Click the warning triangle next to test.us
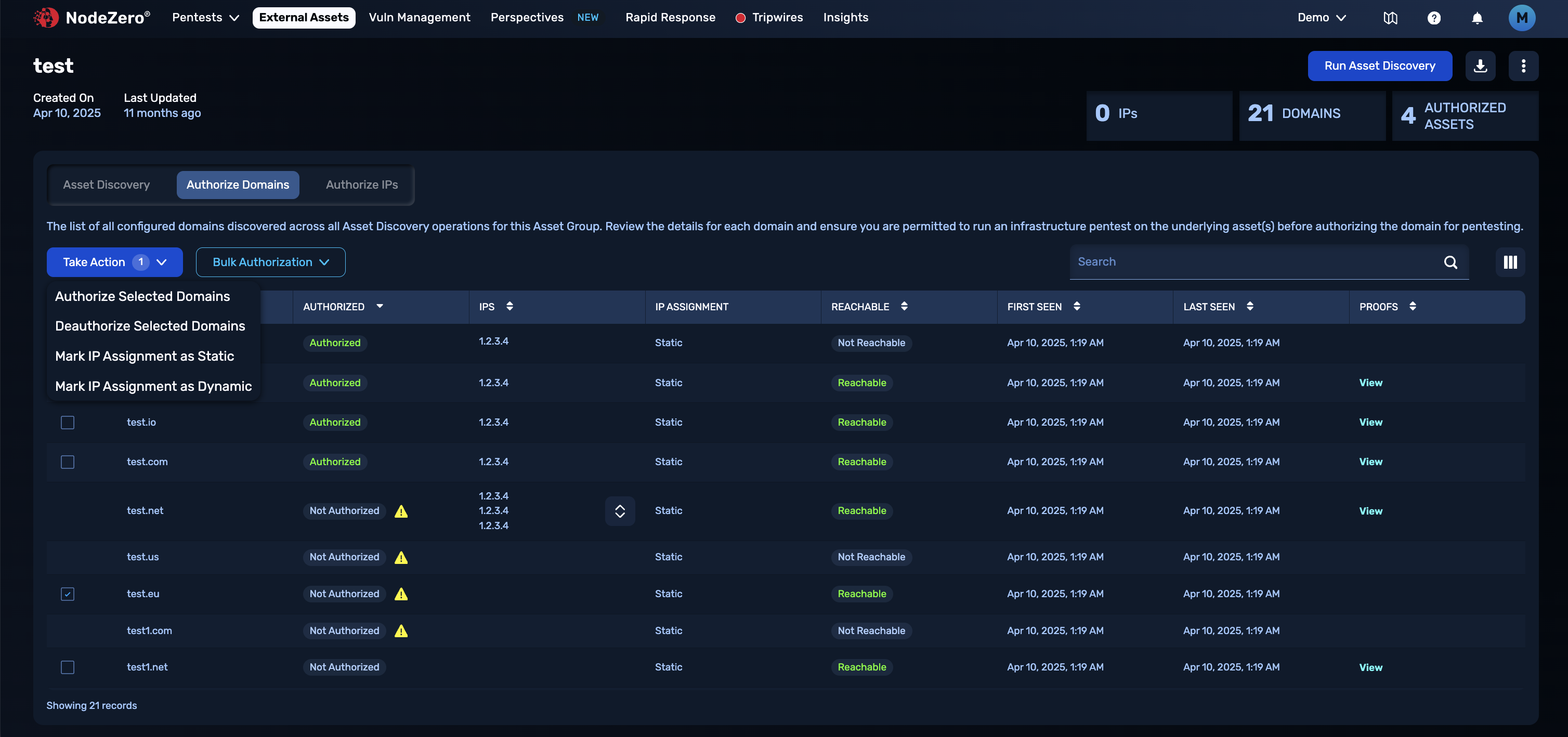The height and width of the screenshot is (737, 1568). pyautogui.click(x=402, y=557)
